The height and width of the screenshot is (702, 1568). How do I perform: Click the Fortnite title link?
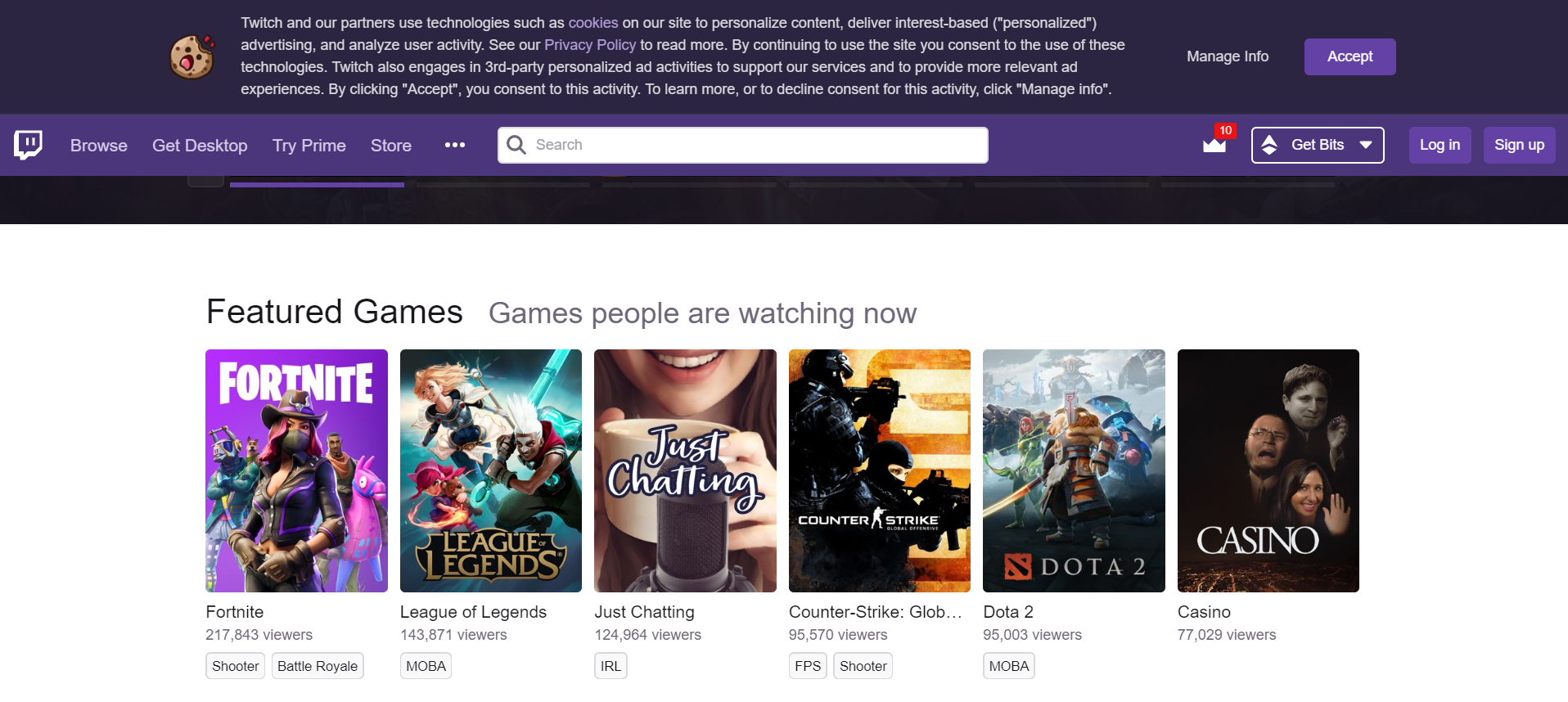pyautogui.click(x=235, y=612)
